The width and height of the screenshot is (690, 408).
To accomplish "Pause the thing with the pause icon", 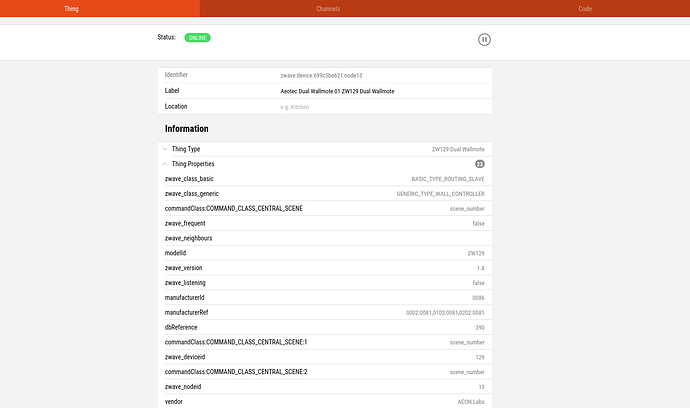I will (x=484, y=40).
